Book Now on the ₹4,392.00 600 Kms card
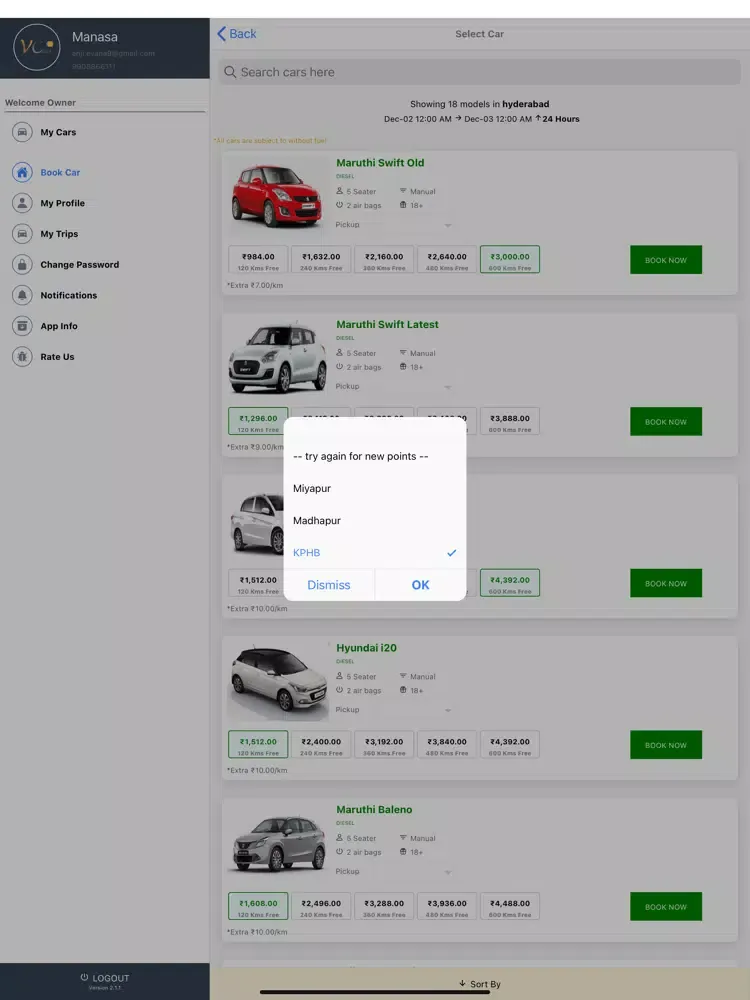The image size is (750, 1000). pos(666,583)
